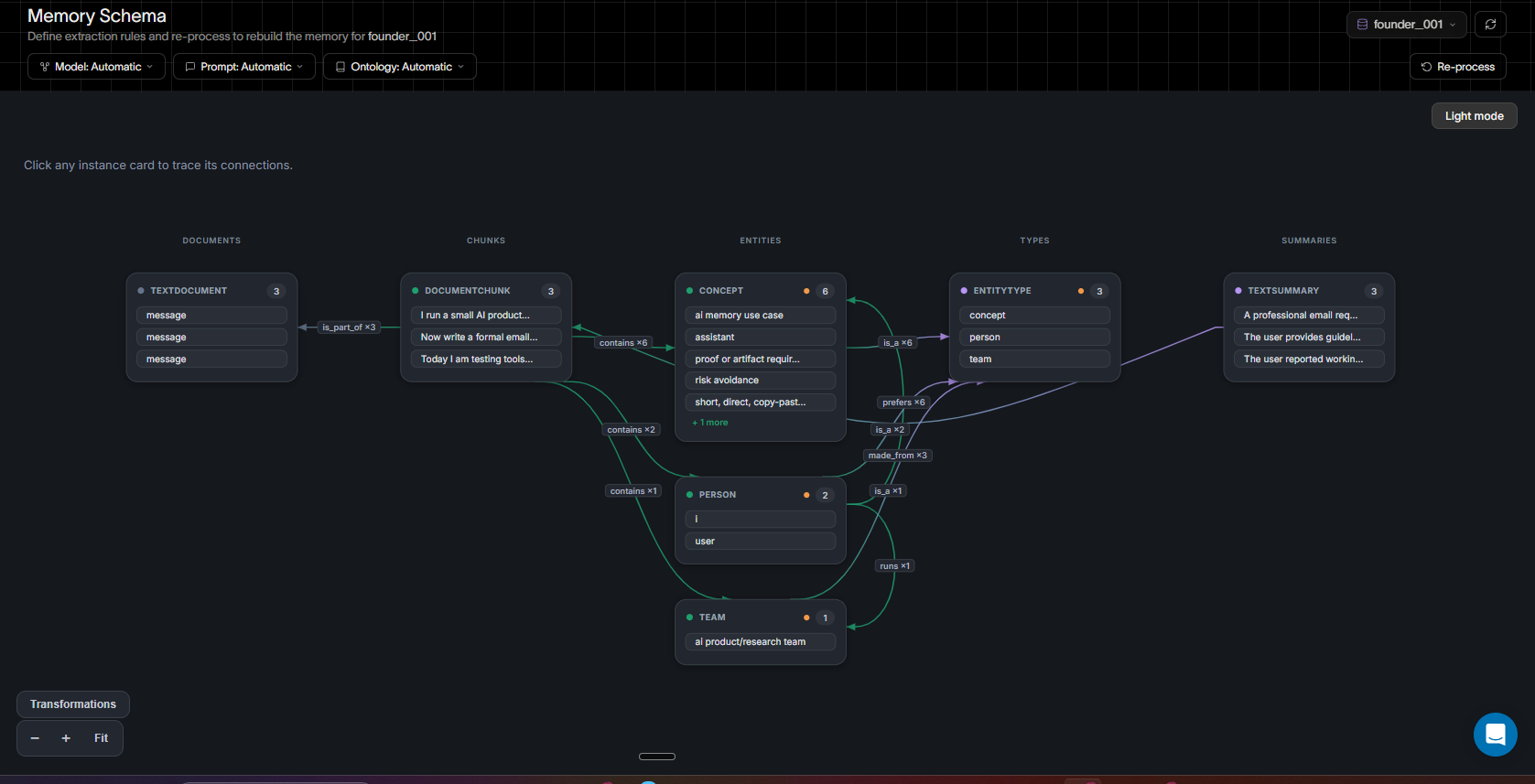This screenshot has height=784, width=1535.
Task: Select the 'concept' entity type row
Action: (x=1035, y=316)
